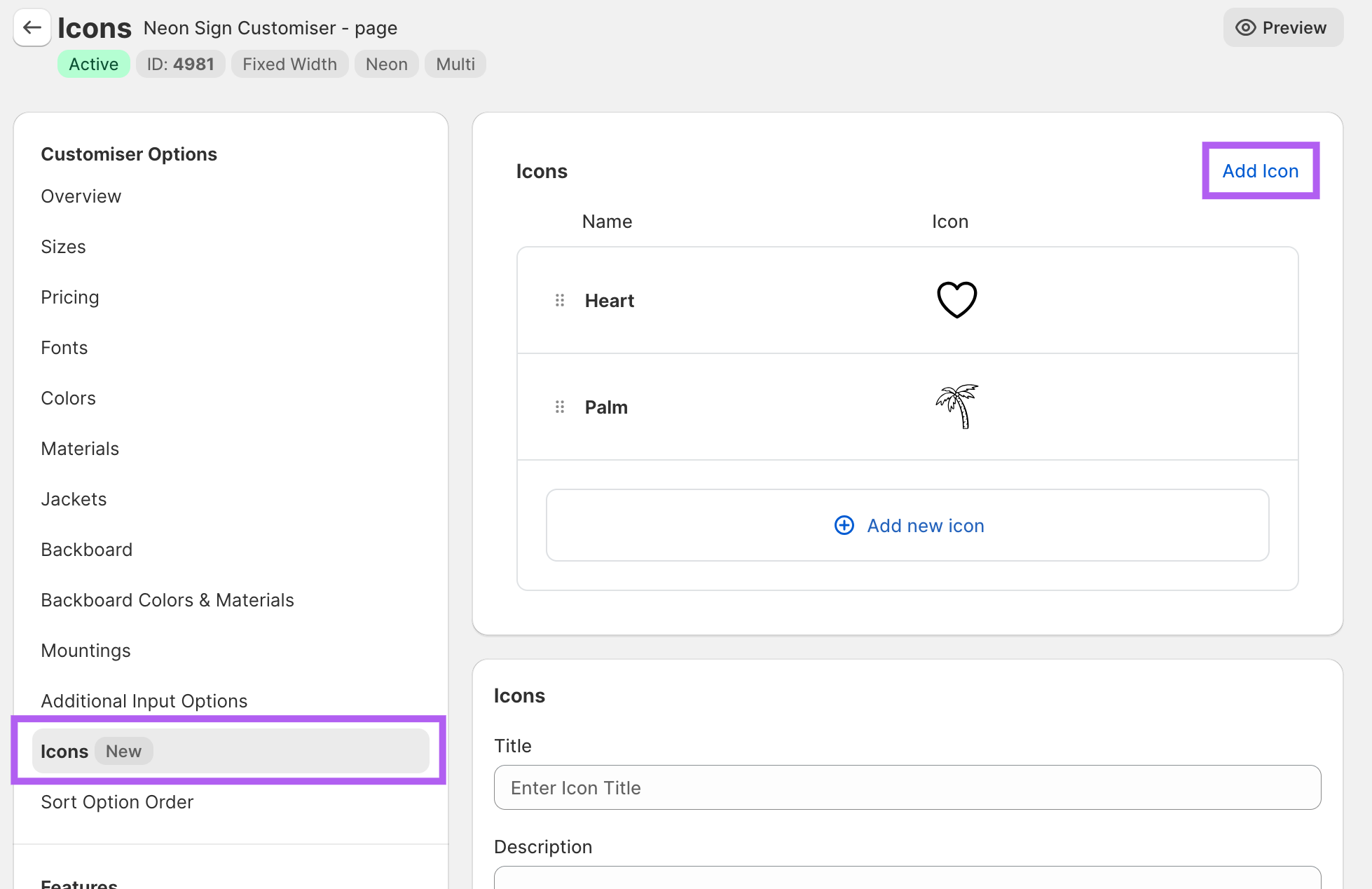
Task: Click the plus circle icon
Action: [x=844, y=526]
